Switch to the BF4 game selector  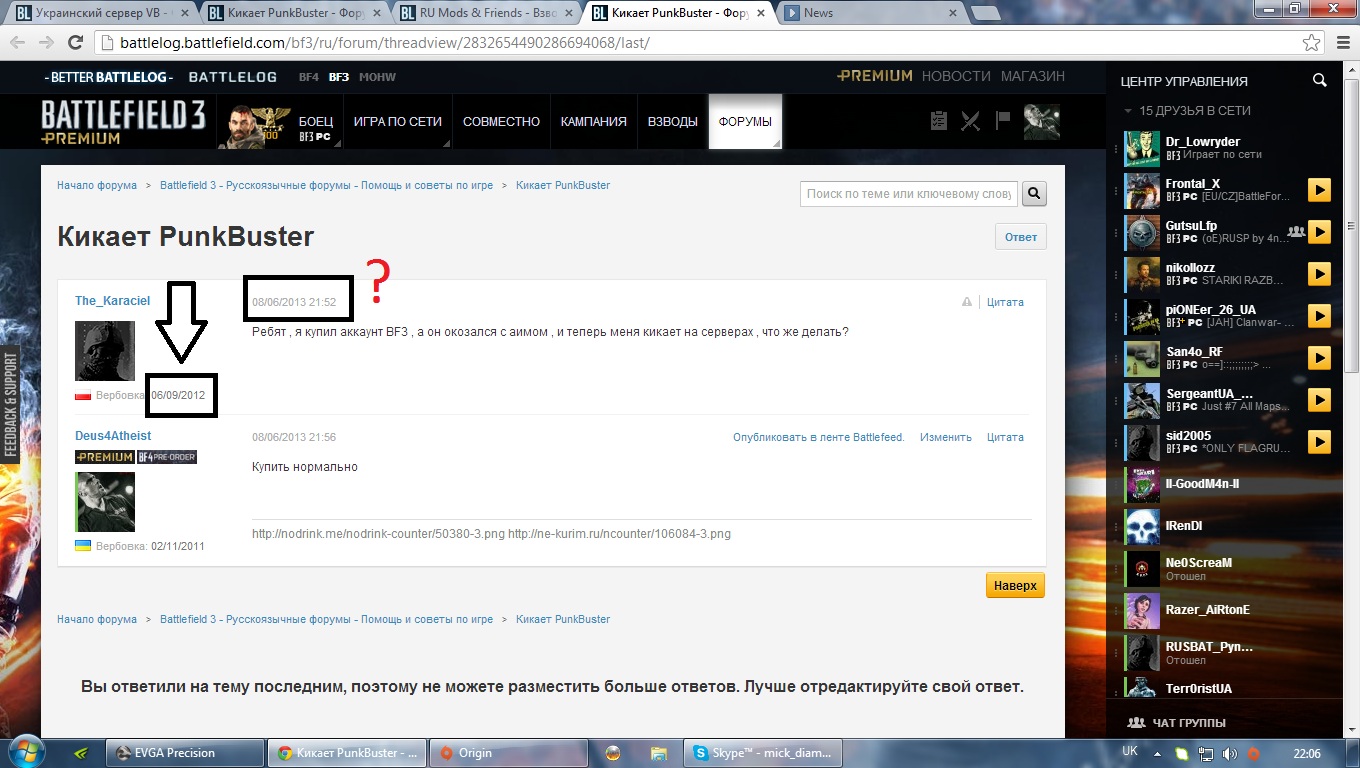[308, 77]
